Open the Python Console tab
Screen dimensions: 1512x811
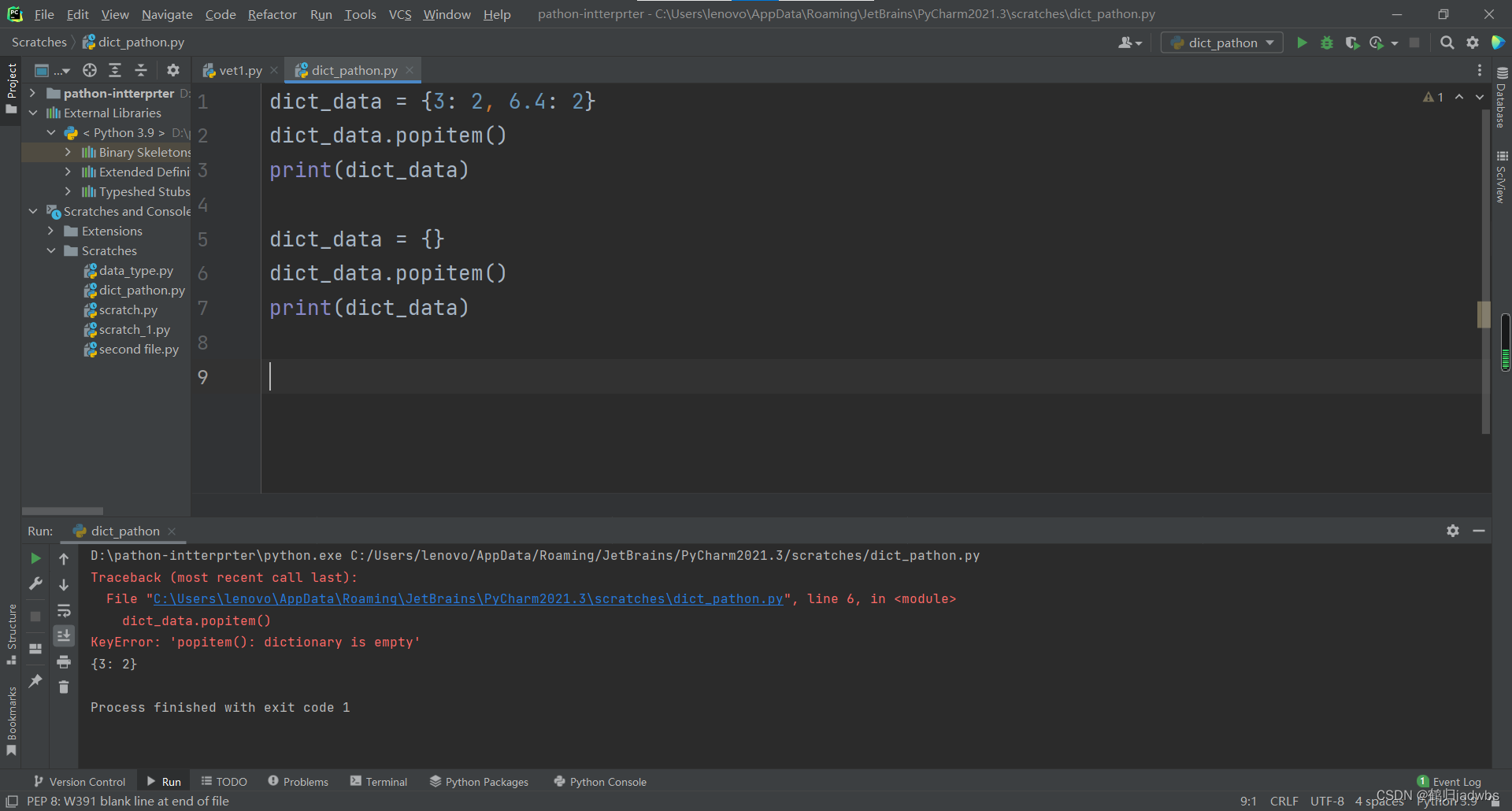[600, 781]
